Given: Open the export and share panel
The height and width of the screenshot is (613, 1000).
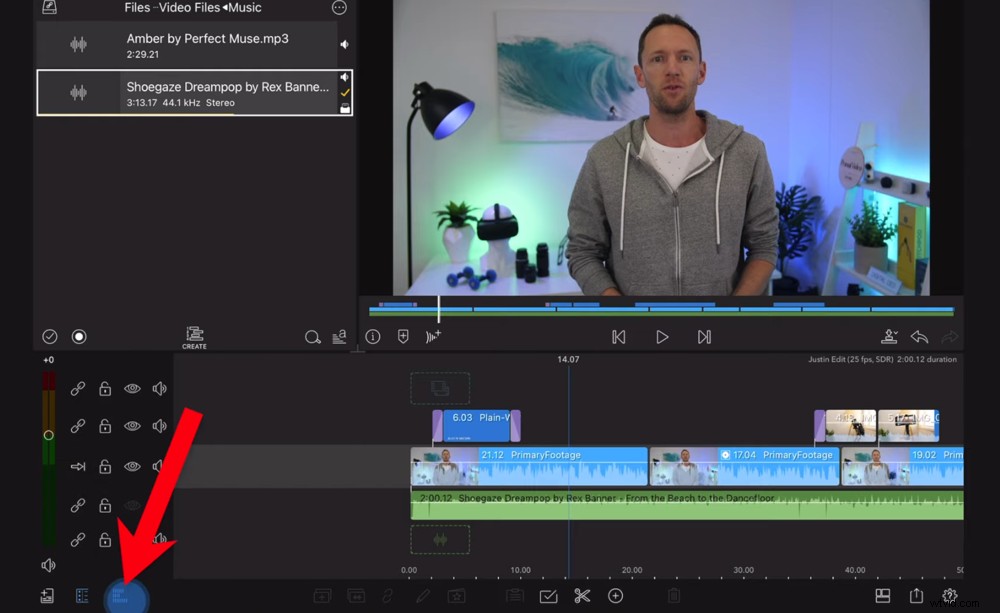Looking at the screenshot, I should point(916,595).
